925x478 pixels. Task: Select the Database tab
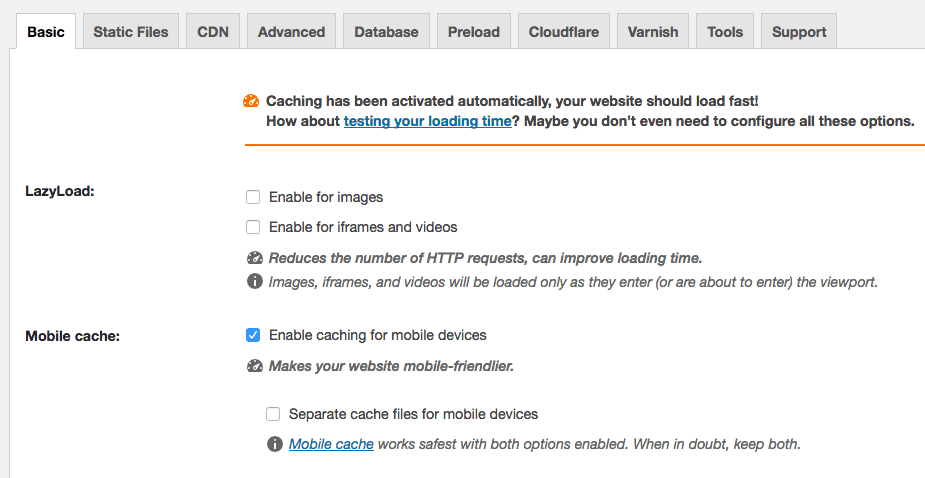386,32
